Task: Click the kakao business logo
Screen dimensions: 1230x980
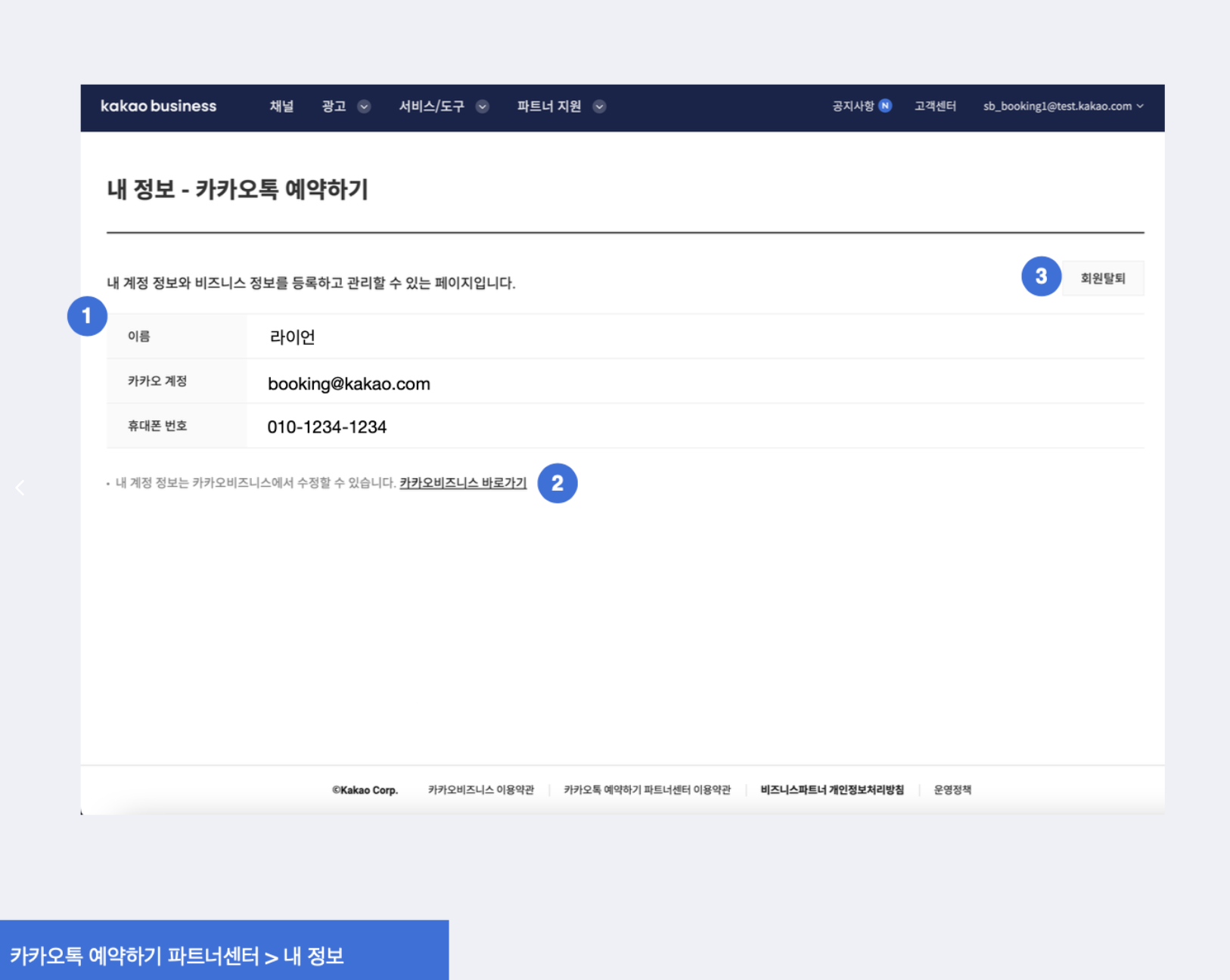Action: point(158,107)
